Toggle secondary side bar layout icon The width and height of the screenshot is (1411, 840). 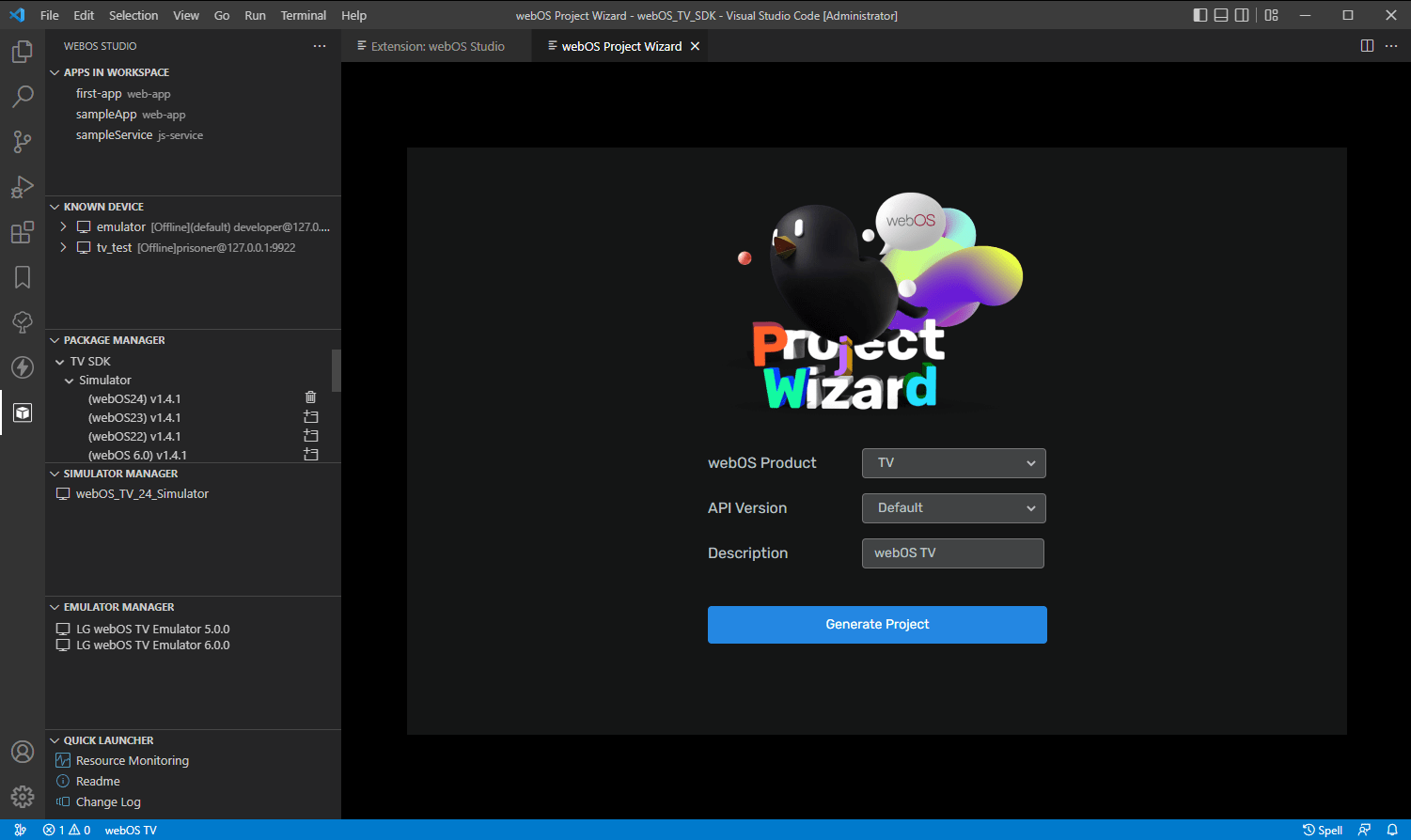pyautogui.click(x=1242, y=15)
